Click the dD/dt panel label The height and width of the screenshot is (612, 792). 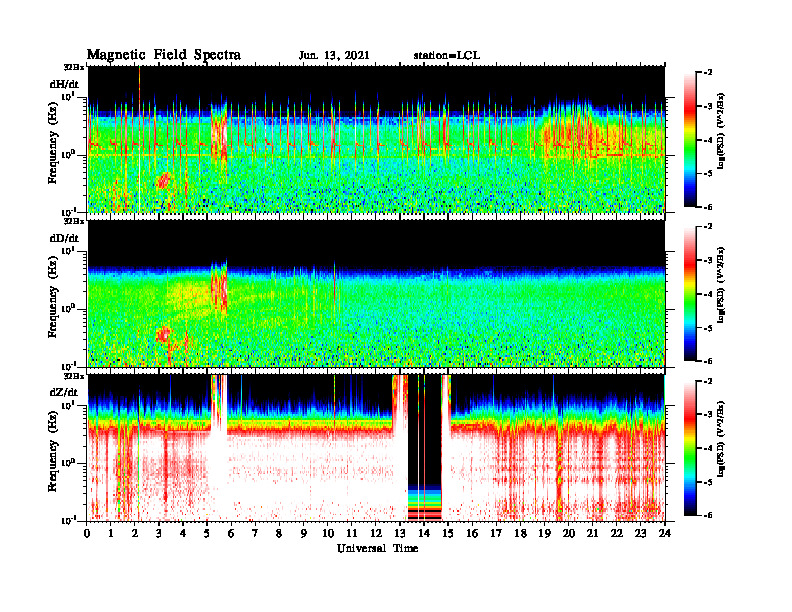point(64,238)
